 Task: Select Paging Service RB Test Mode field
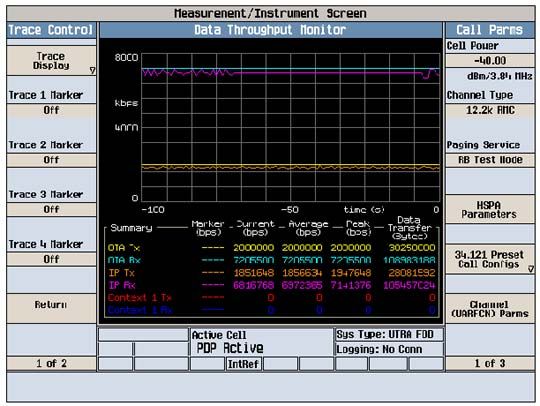[490, 160]
